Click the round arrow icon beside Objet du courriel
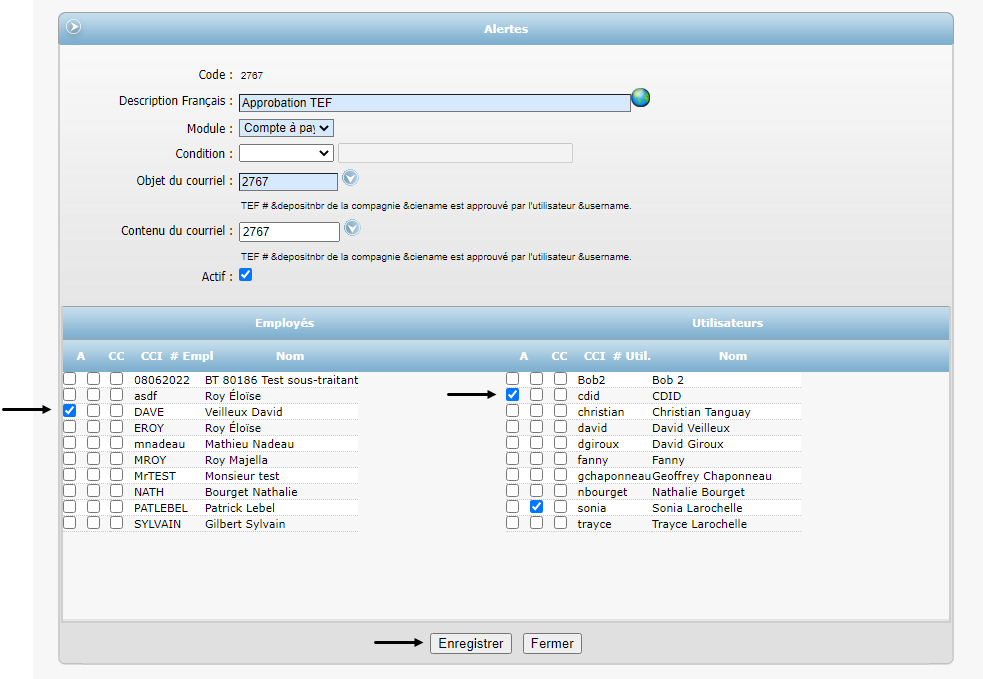Image resolution: width=983 pixels, height=679 pixels. 350,179
